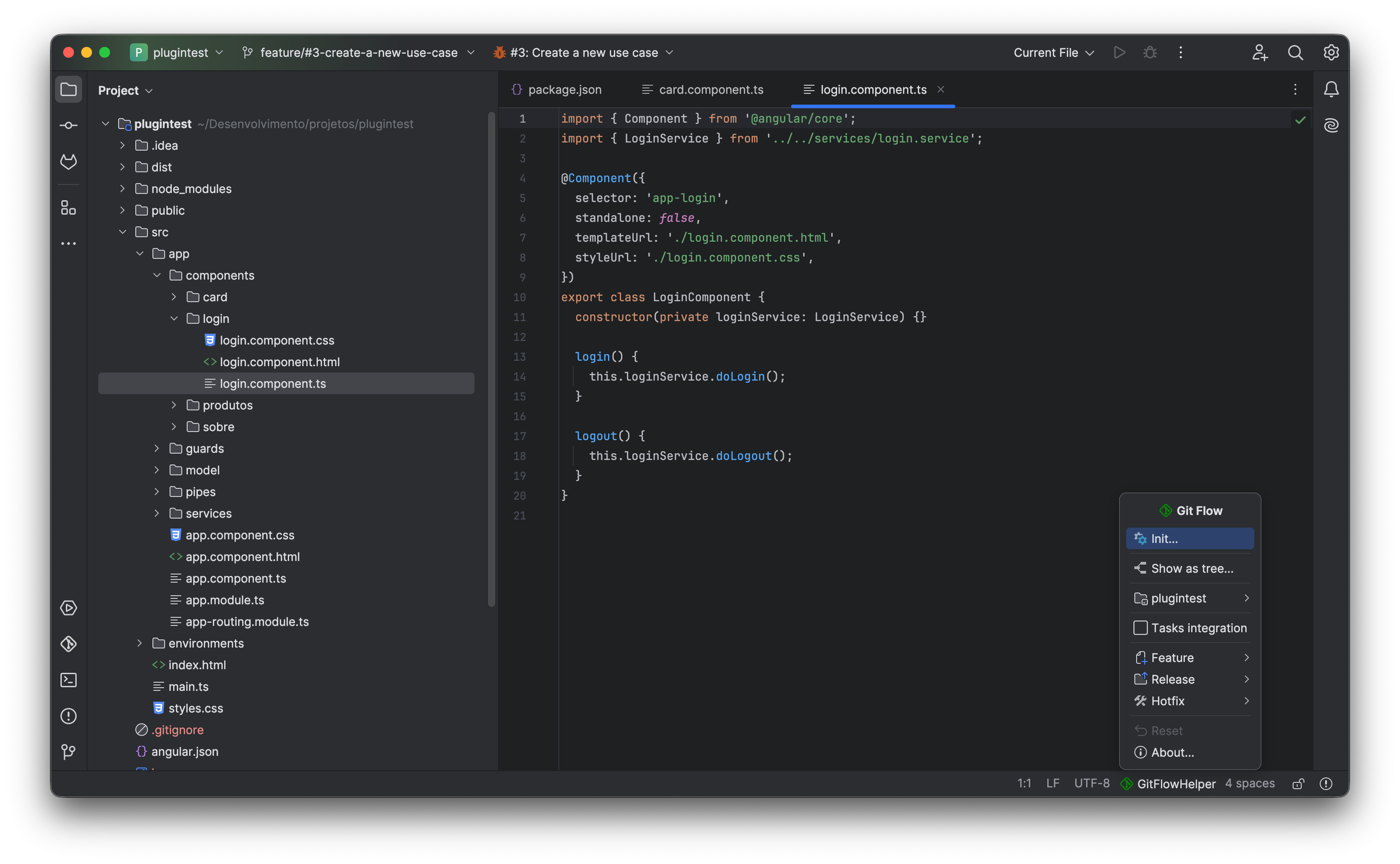Toggle the Tasks integration checkbox

(1140, 627)
